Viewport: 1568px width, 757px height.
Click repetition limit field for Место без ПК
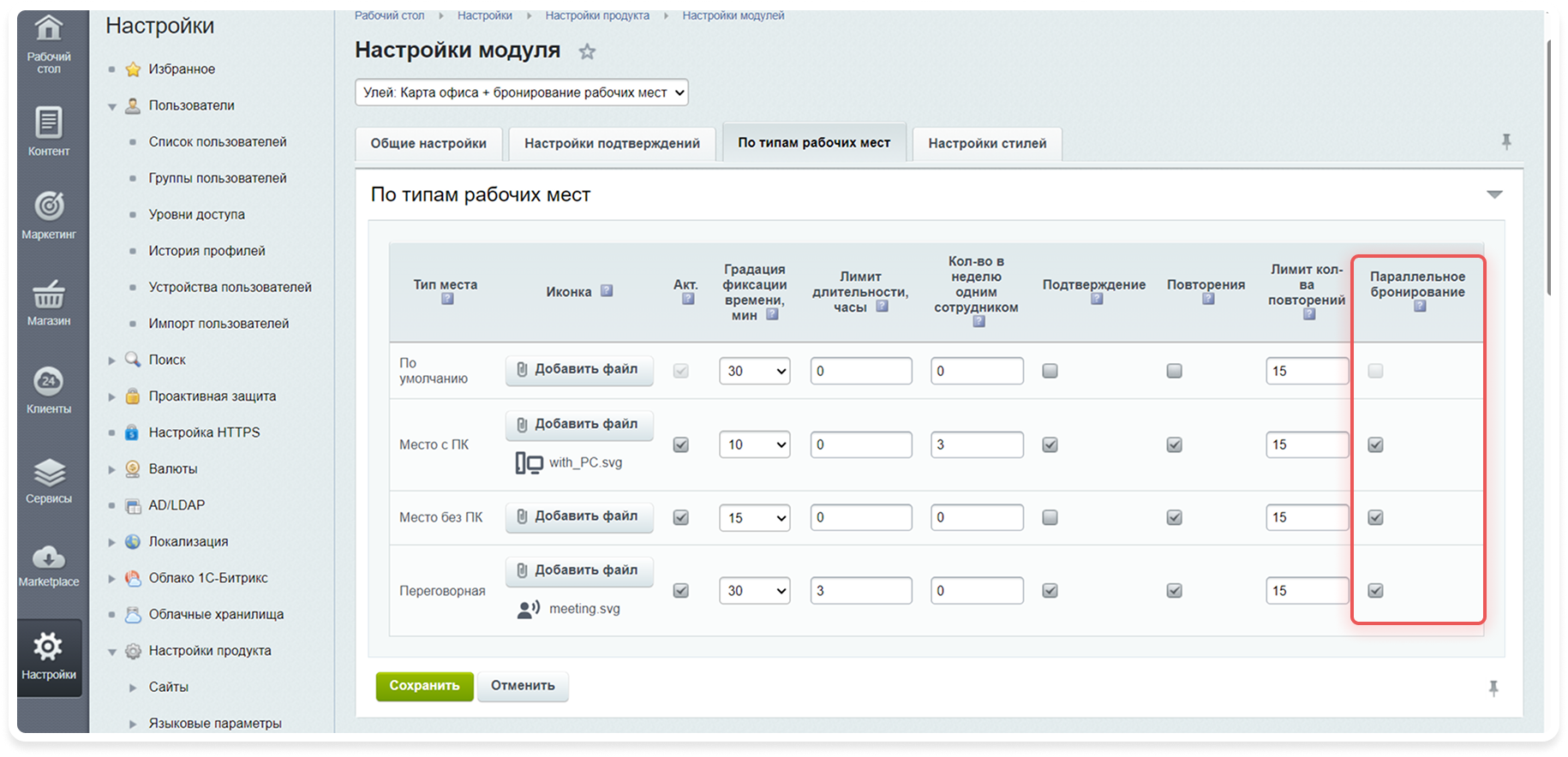(1308, 517)
